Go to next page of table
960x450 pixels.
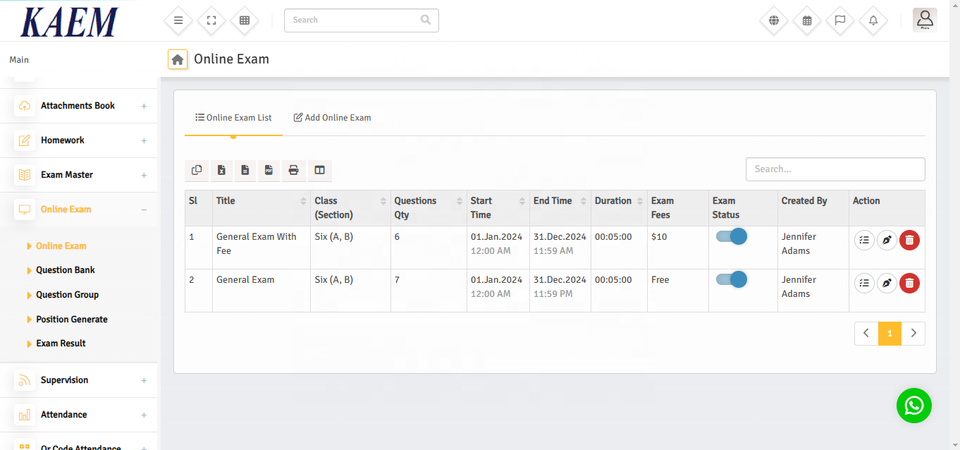pos(913,333)
